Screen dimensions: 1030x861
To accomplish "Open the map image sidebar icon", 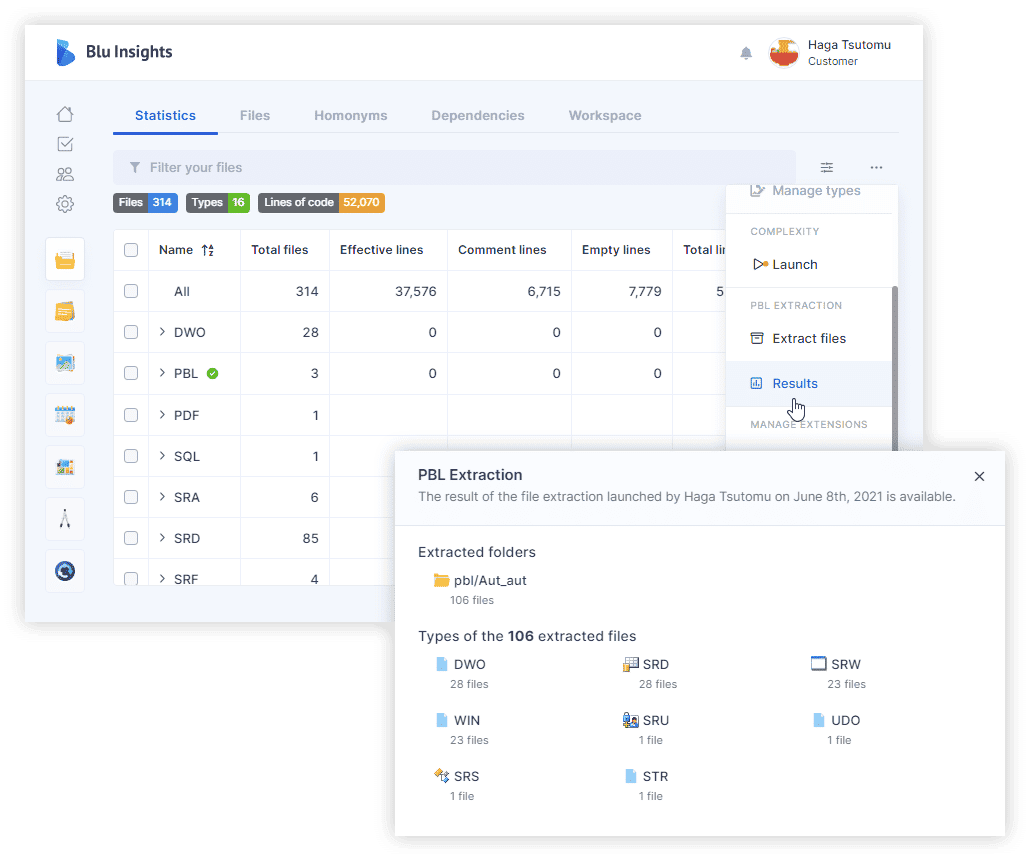I will point(65,363).
